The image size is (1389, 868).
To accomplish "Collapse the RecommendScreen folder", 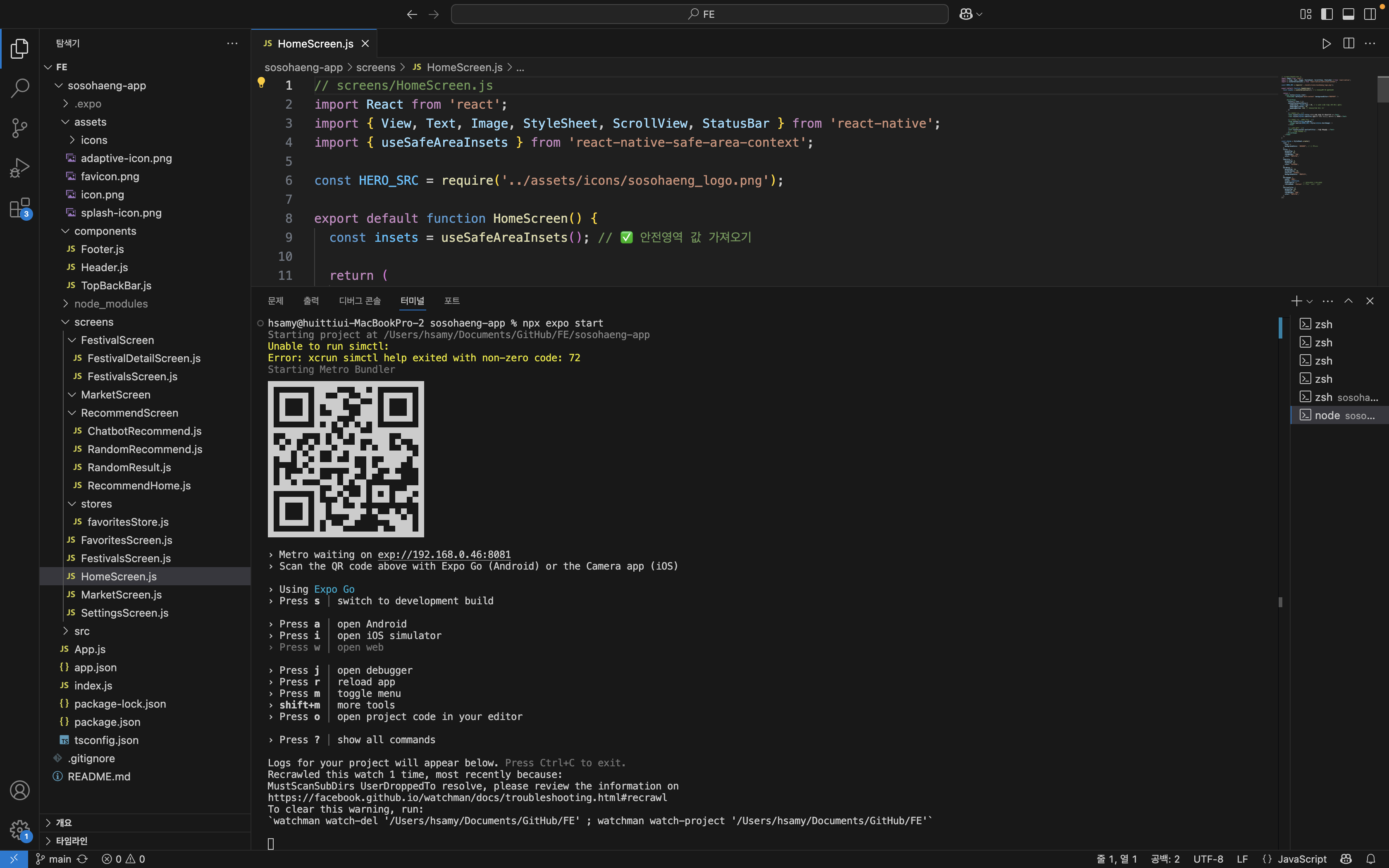I will pos(129,413).
